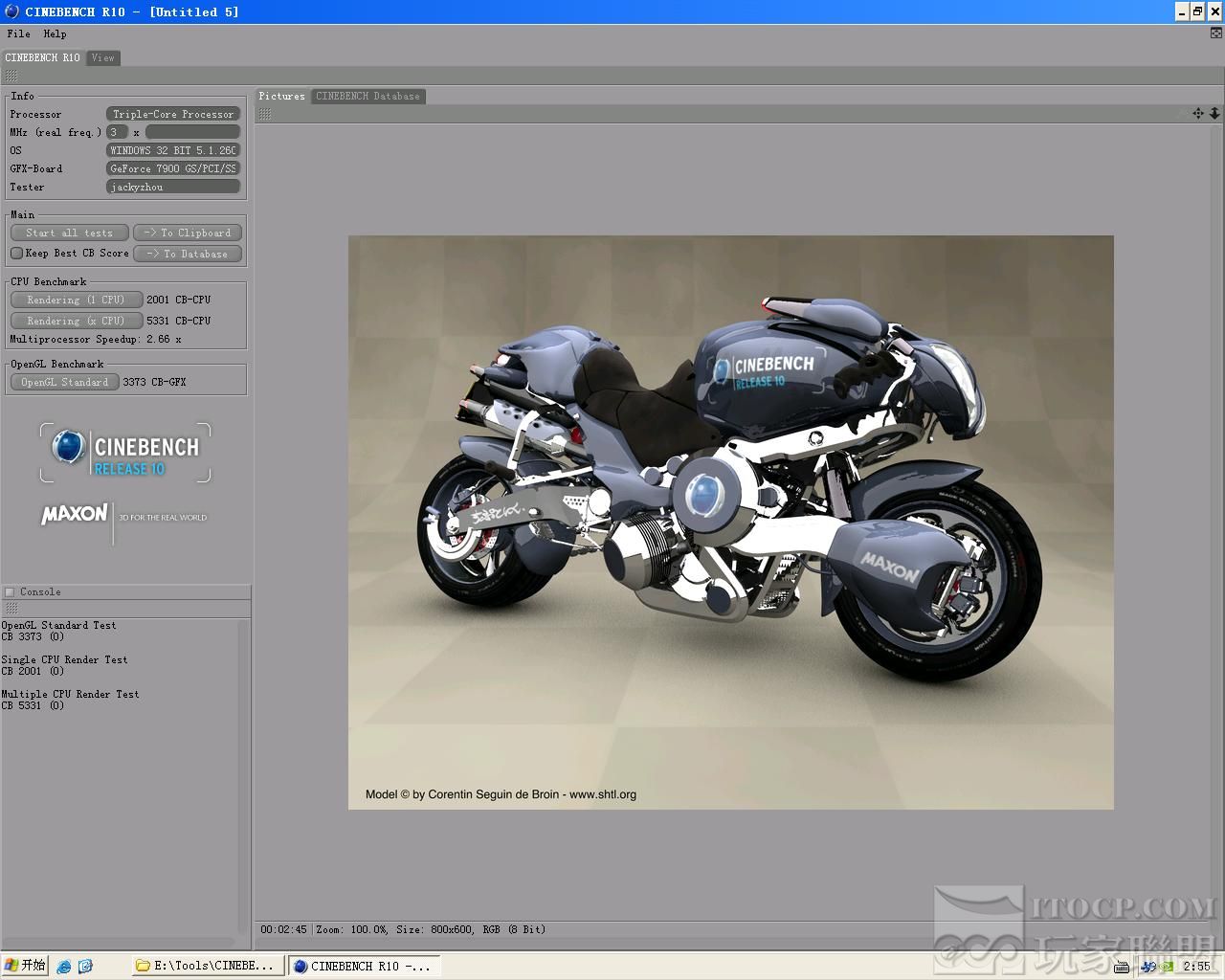This screenshot has height=980, width=1225.
Task: Click the keyboard icon in system tray
Action: coord(1122,967)
